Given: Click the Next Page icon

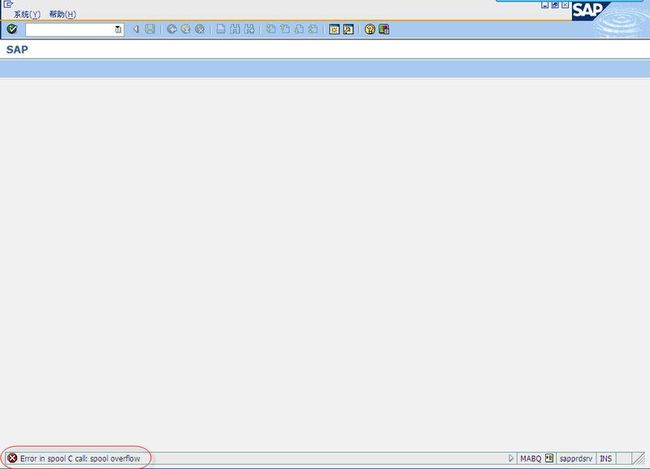Looking at the screenshot, I should (299, 29).
